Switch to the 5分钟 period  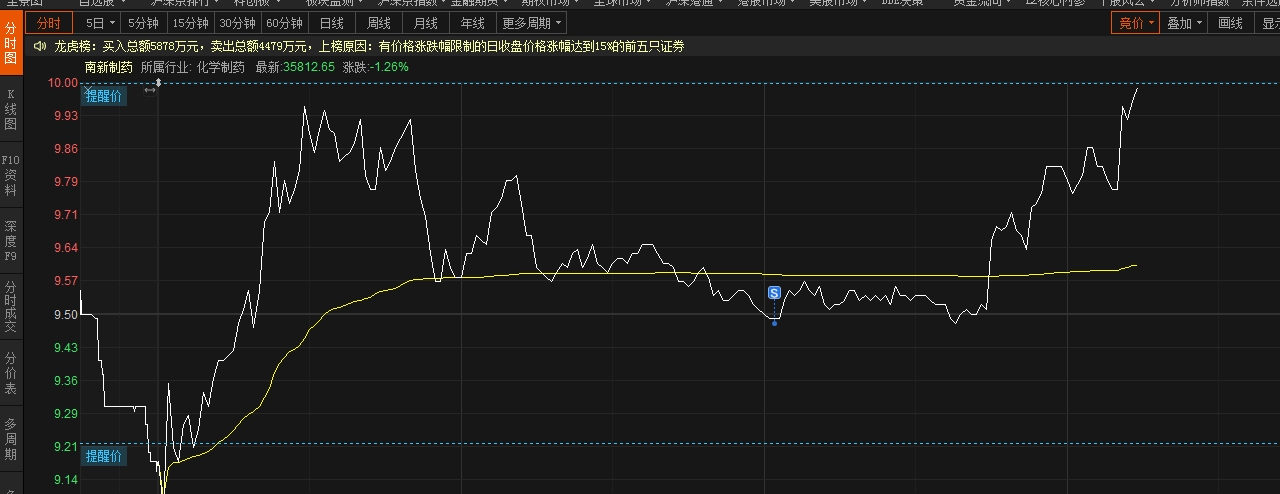(x=143, y=22)
